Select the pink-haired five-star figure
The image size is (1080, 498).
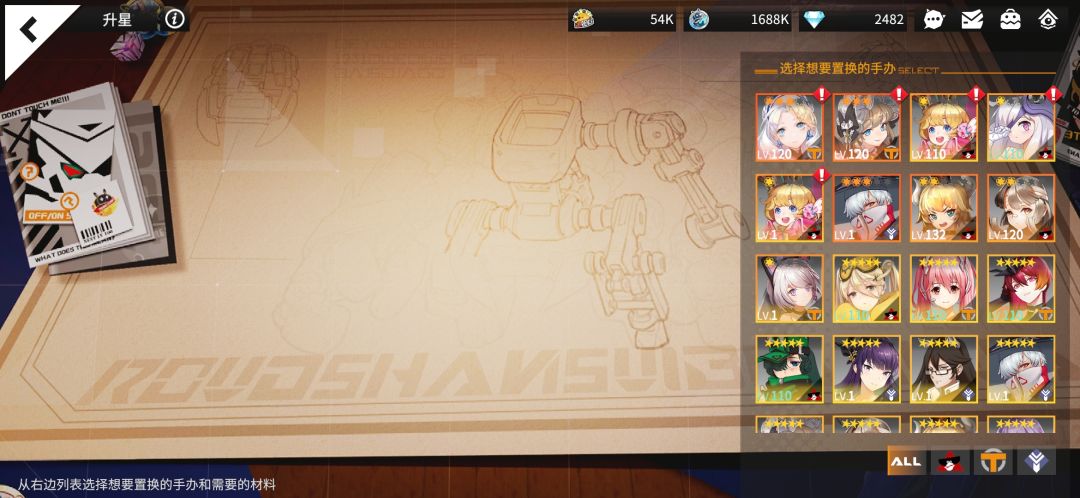[x=944, y=289]
